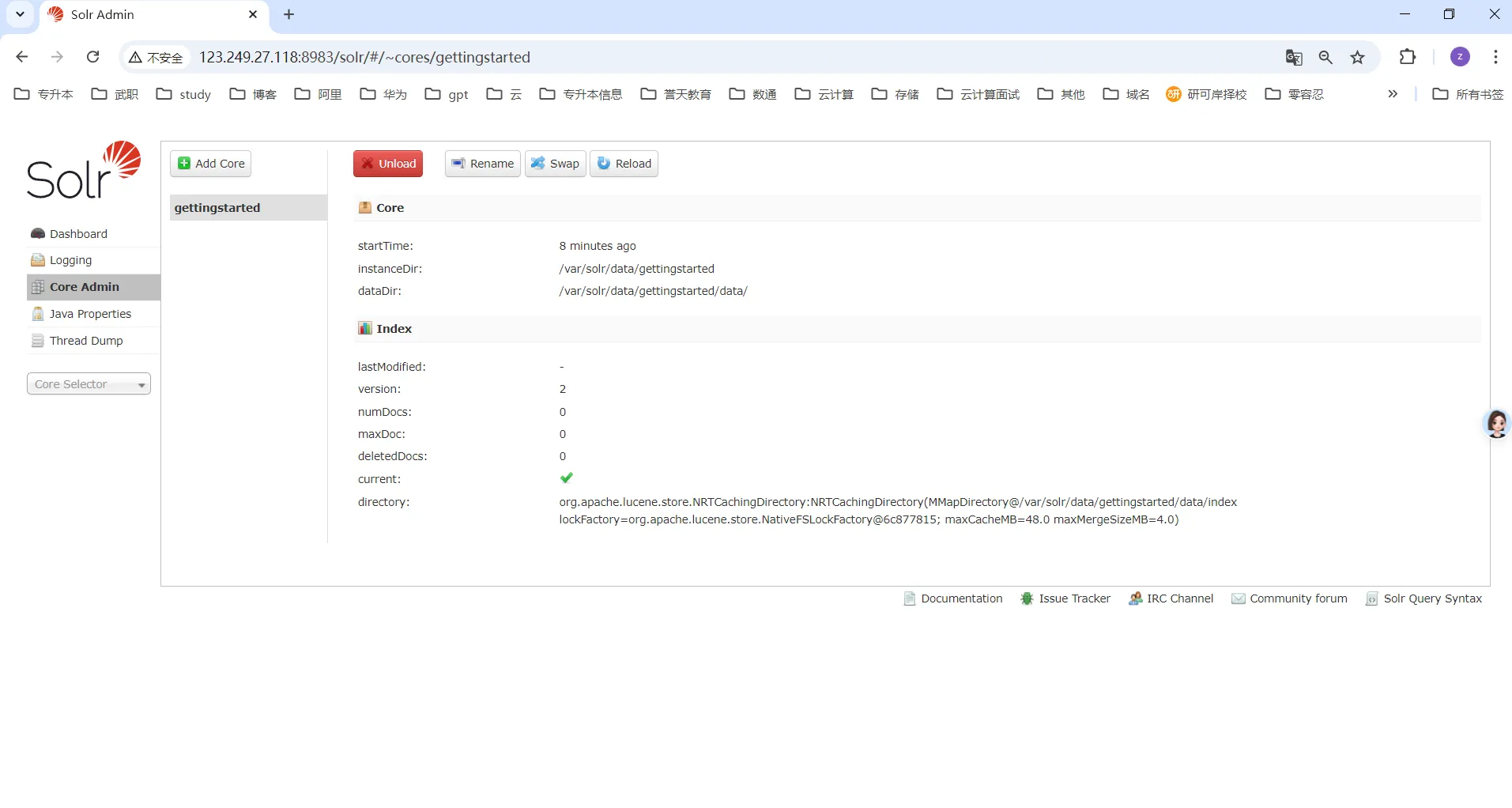Click the Solr logo
Viewport: 1512px width, 808px height.
84,170
